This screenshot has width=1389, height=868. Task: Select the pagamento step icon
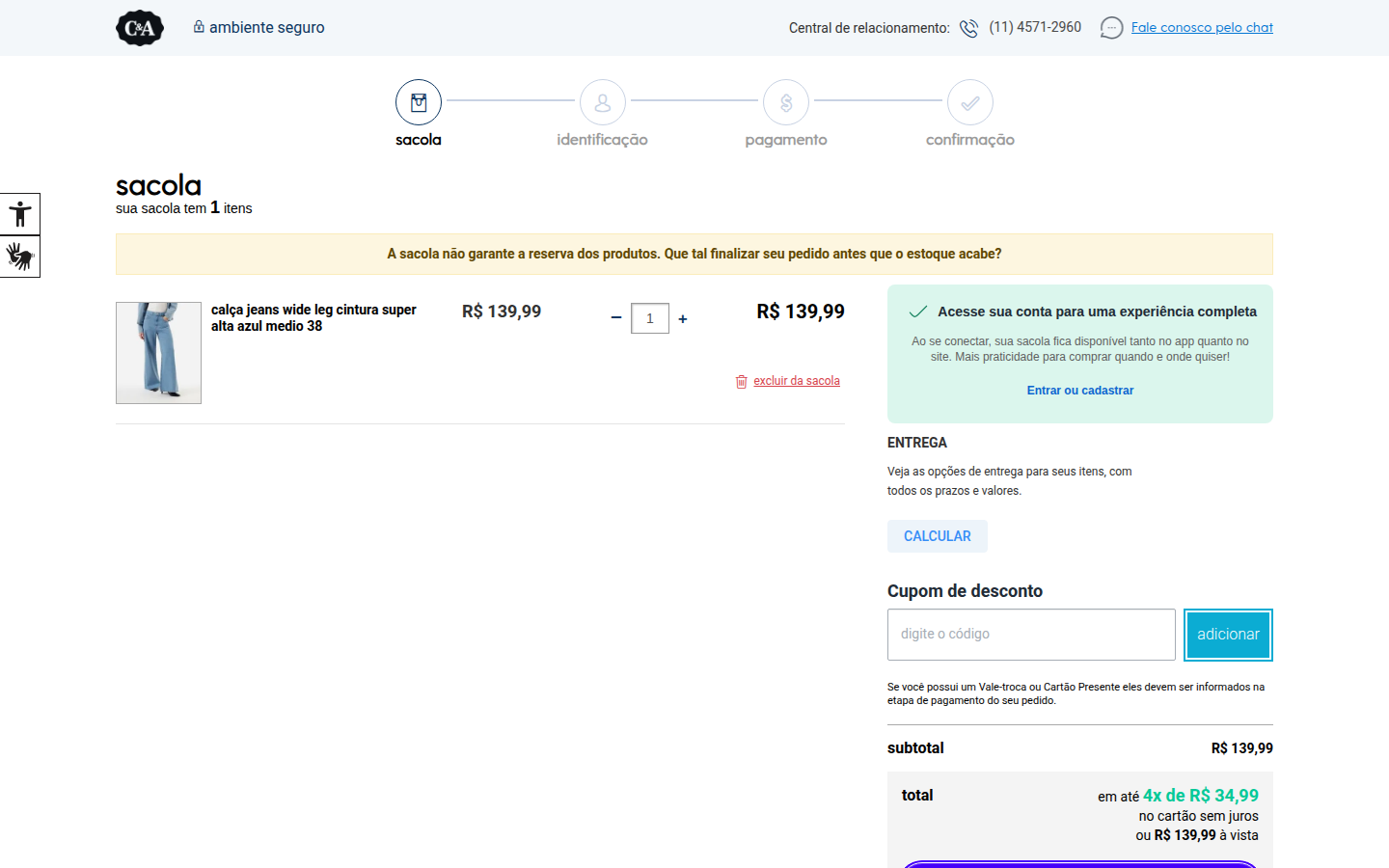tap(786, 102)
